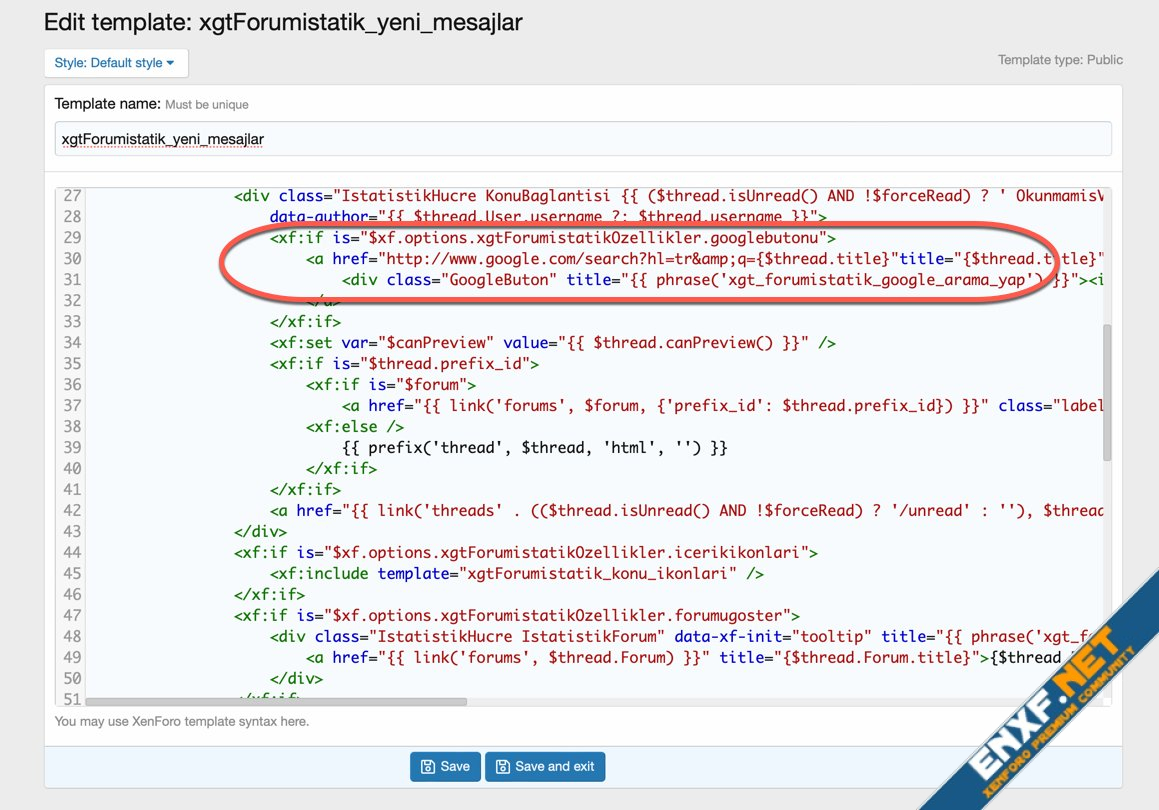Image resolution: width=1159 pixels, height=810 pixels.
Task: Click the floppy disk icon on Save
Action: tap(427, 767)
